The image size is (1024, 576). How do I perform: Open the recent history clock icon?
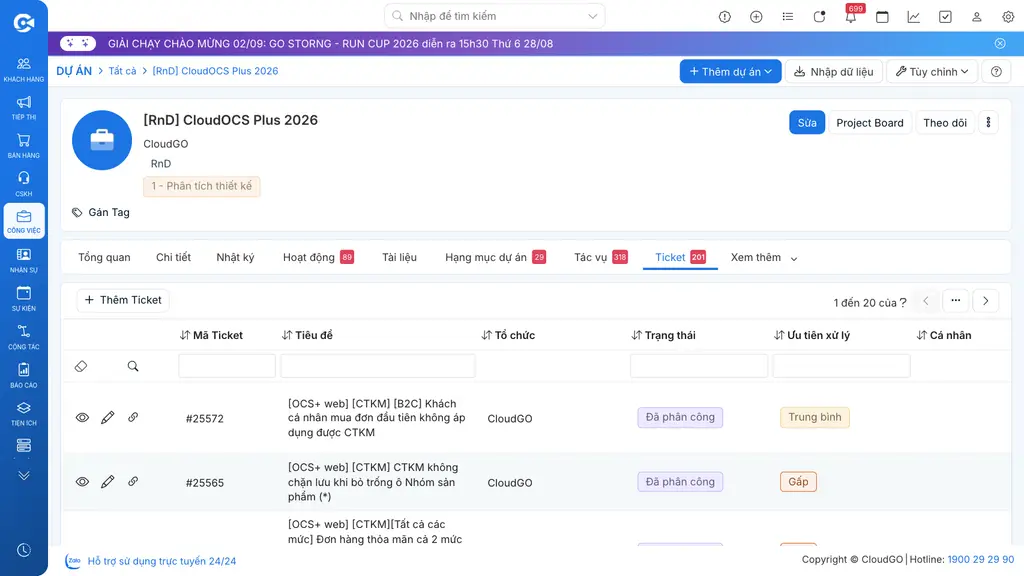(x=24, y=551)
